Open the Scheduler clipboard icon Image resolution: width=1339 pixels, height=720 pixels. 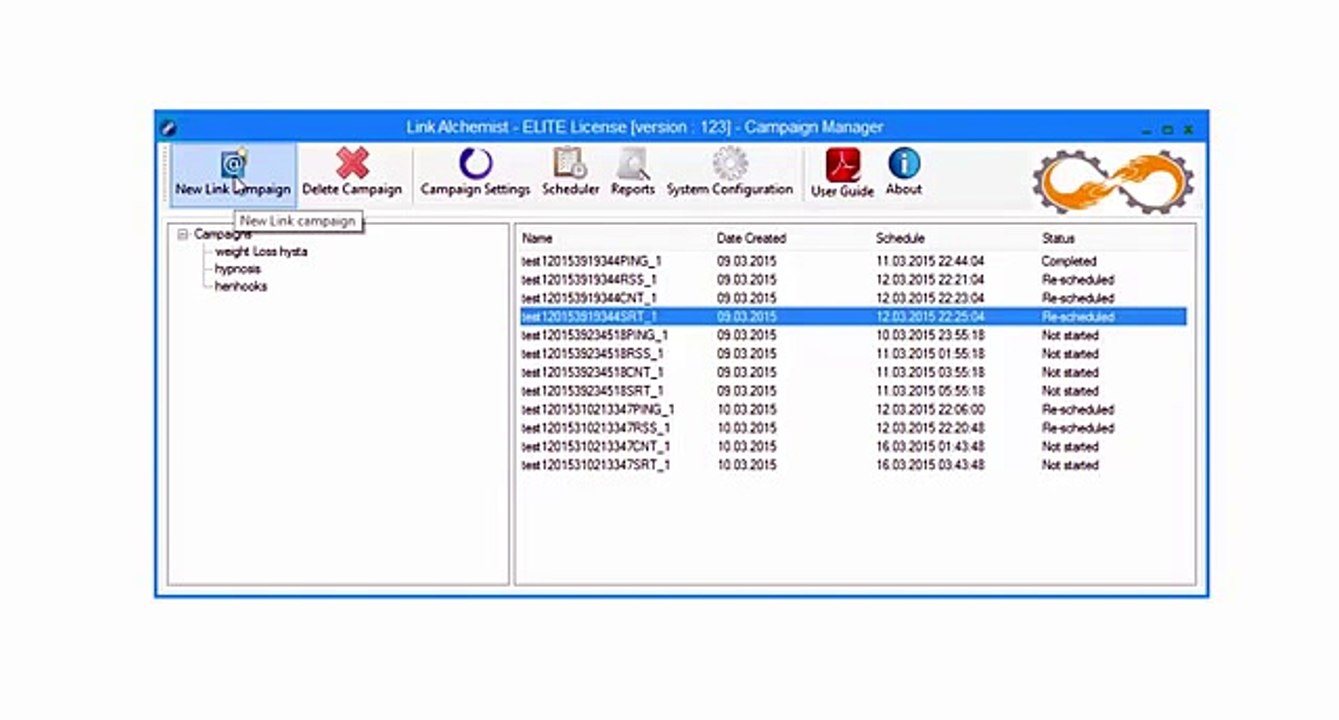570,164
